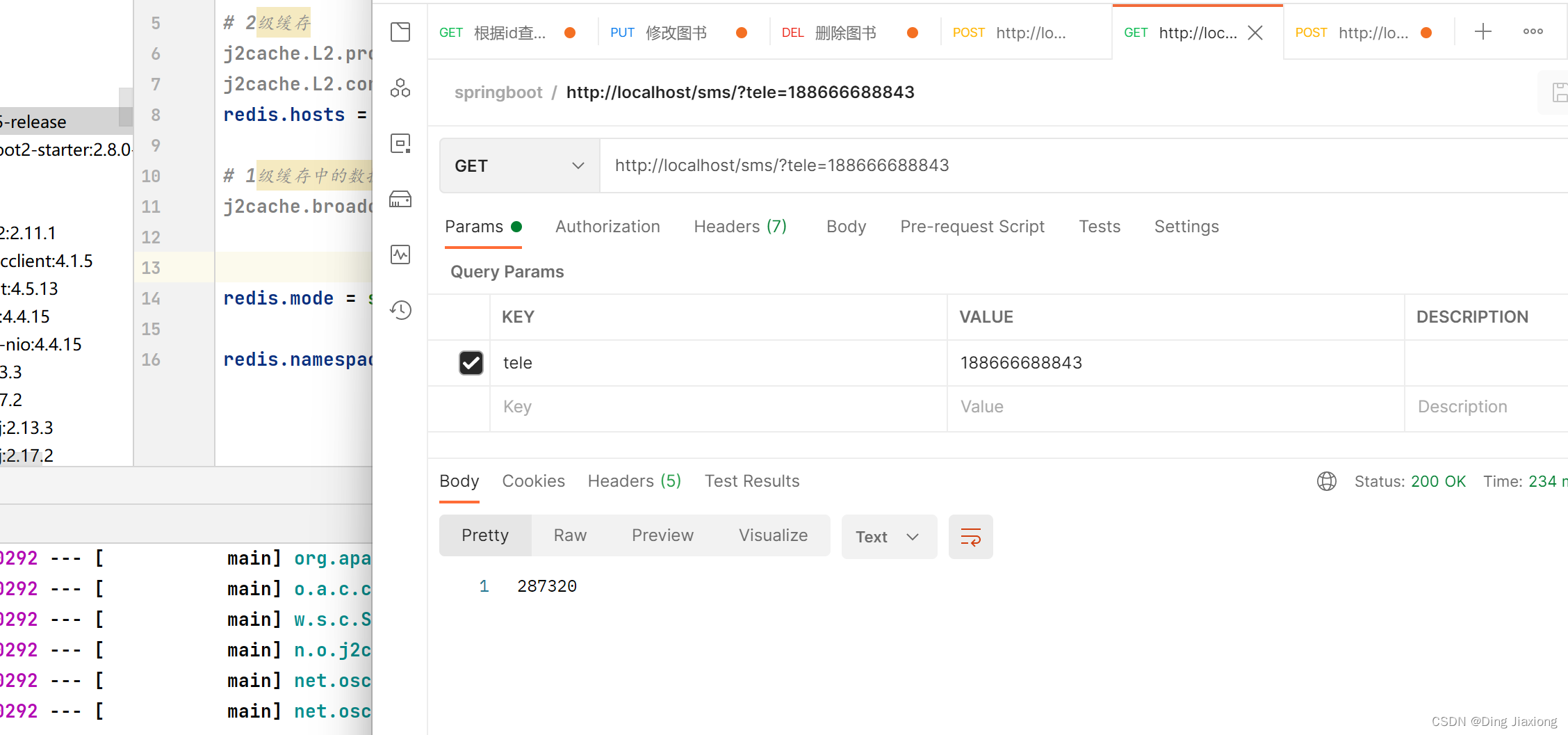
Task: Click the response body text 287320
Action: (x=547, y=586)
